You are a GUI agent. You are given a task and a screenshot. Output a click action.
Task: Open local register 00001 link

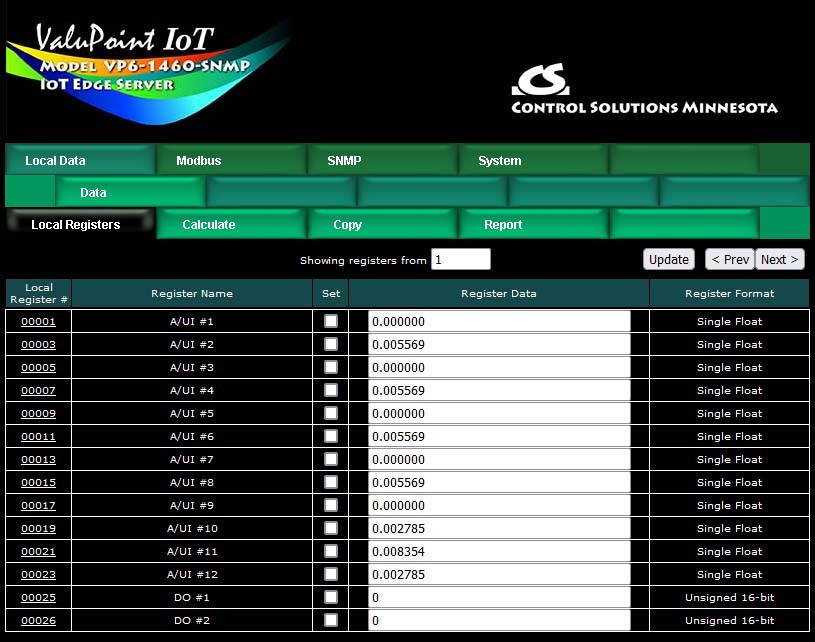[38, 322]
